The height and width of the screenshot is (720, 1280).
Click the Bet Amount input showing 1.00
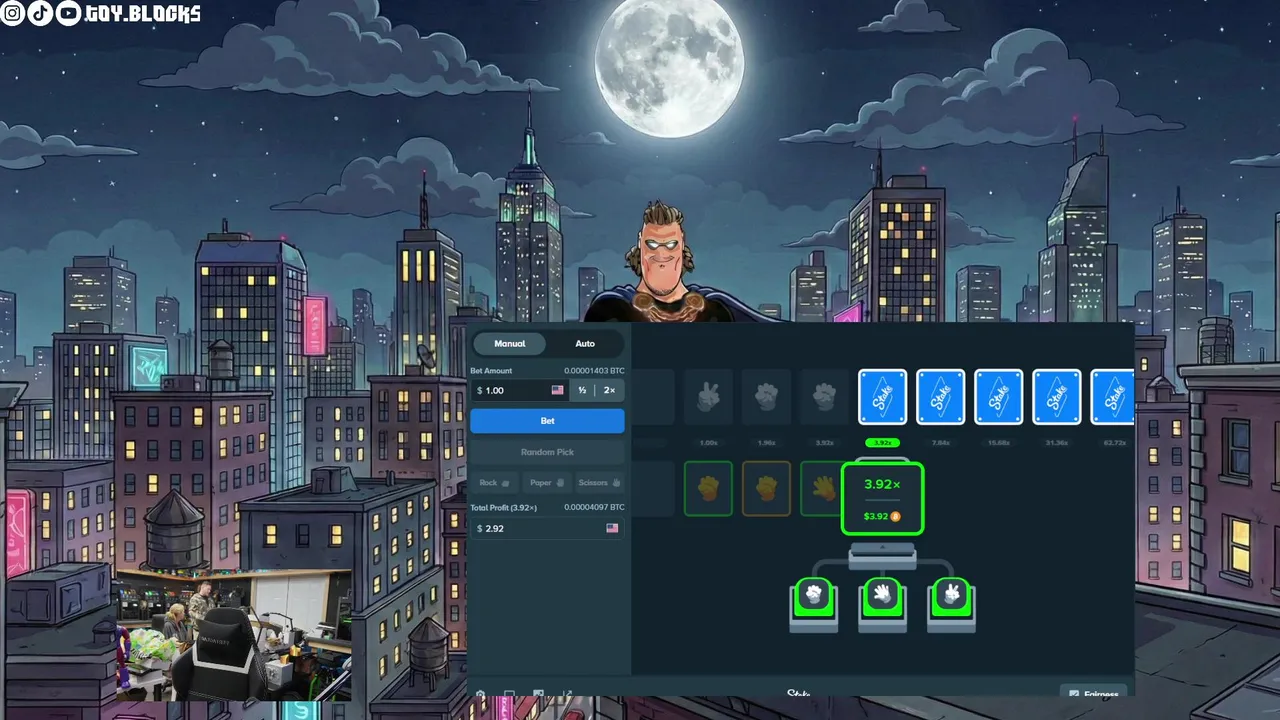[x=520, y=390]
